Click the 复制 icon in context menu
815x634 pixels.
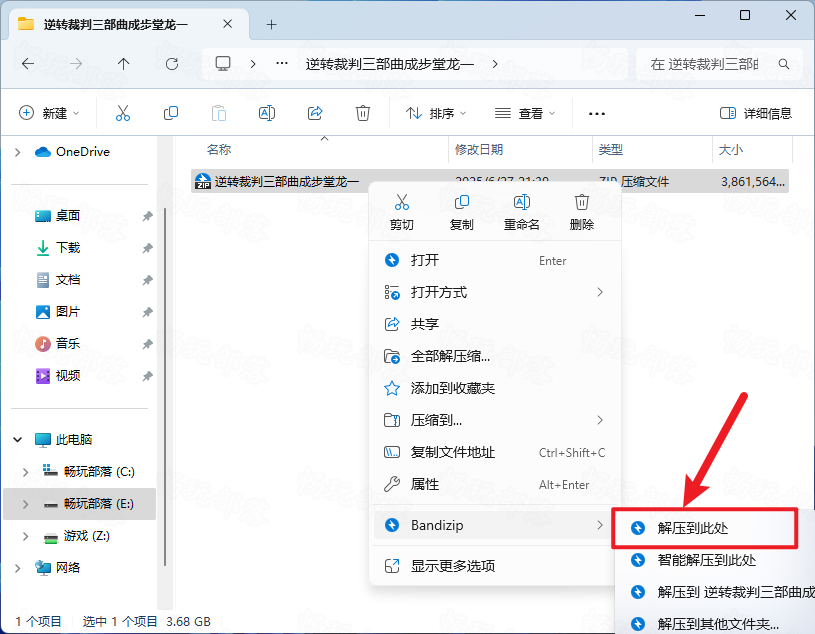click(x=462, y=202)
